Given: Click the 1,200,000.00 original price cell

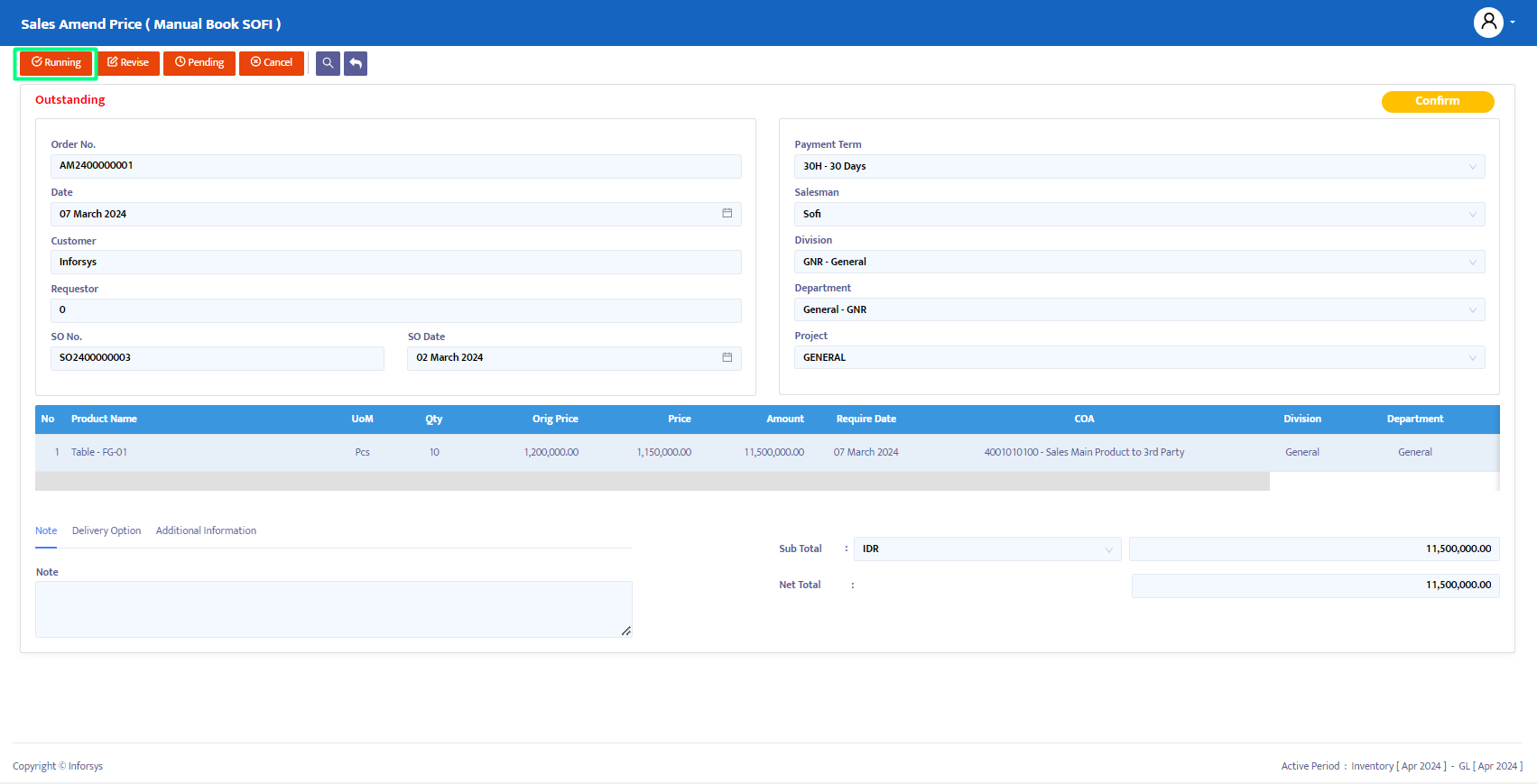Looking at the screenshot, I should tap(551, 452).
